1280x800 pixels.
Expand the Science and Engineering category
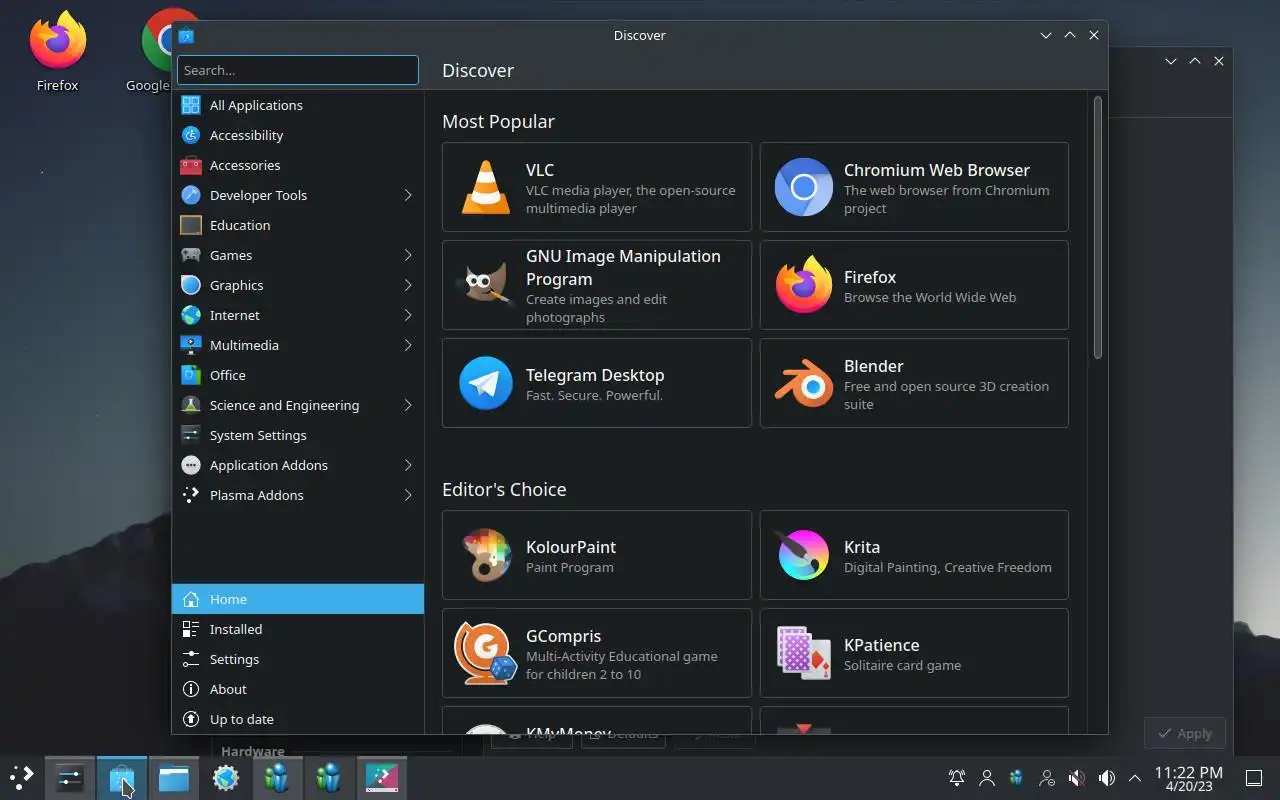click(x=298, y=405)
